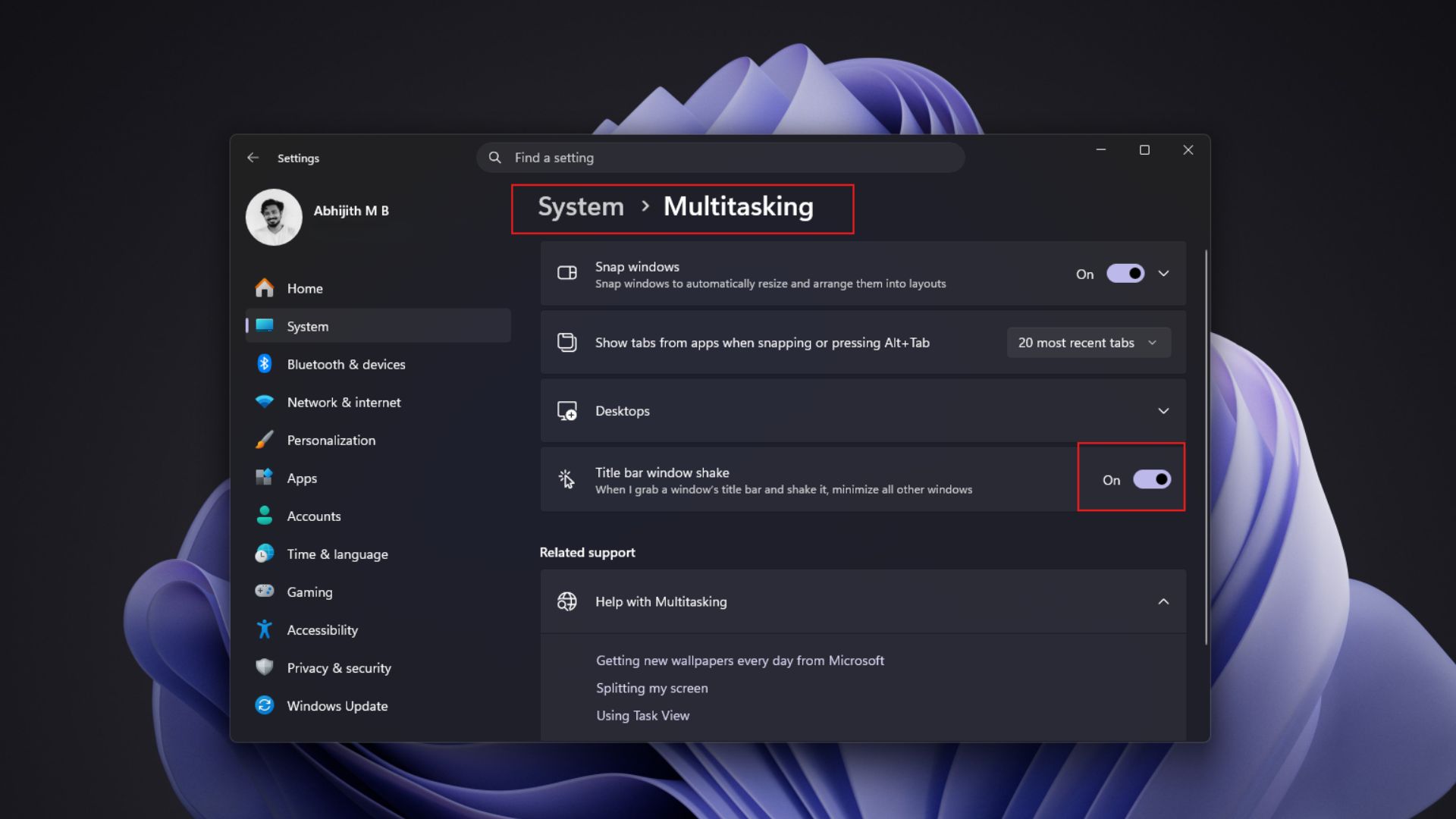Image resolution: width=1456 pixels, height=819 pixels.
Task: Click the Home house icon
Action: point(264,288)
